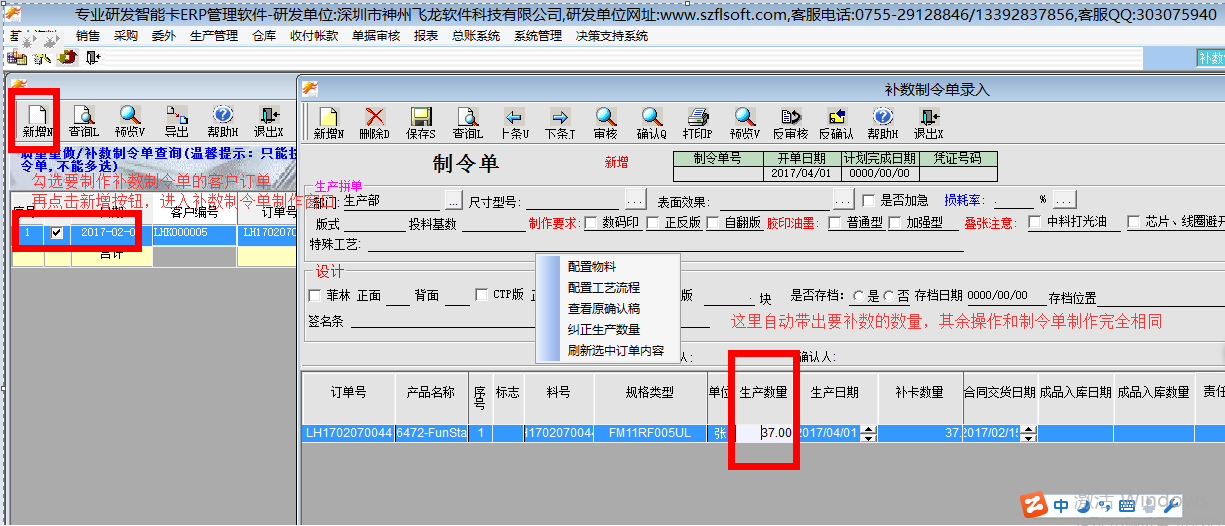This screenshot has width=1225, height=526.
Task: Click spec cell FM11RF005UL
Action: pos(650,433)
